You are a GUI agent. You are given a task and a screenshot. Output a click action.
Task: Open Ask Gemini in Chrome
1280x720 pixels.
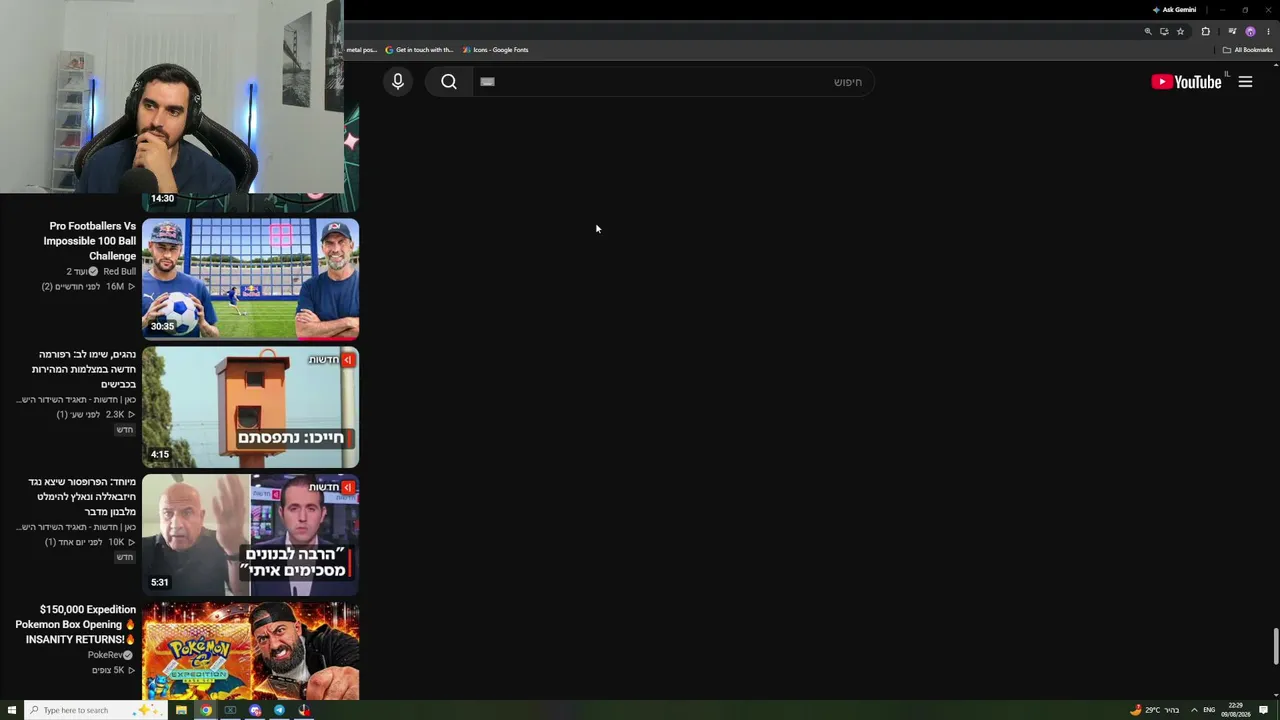pos(1174,10)
